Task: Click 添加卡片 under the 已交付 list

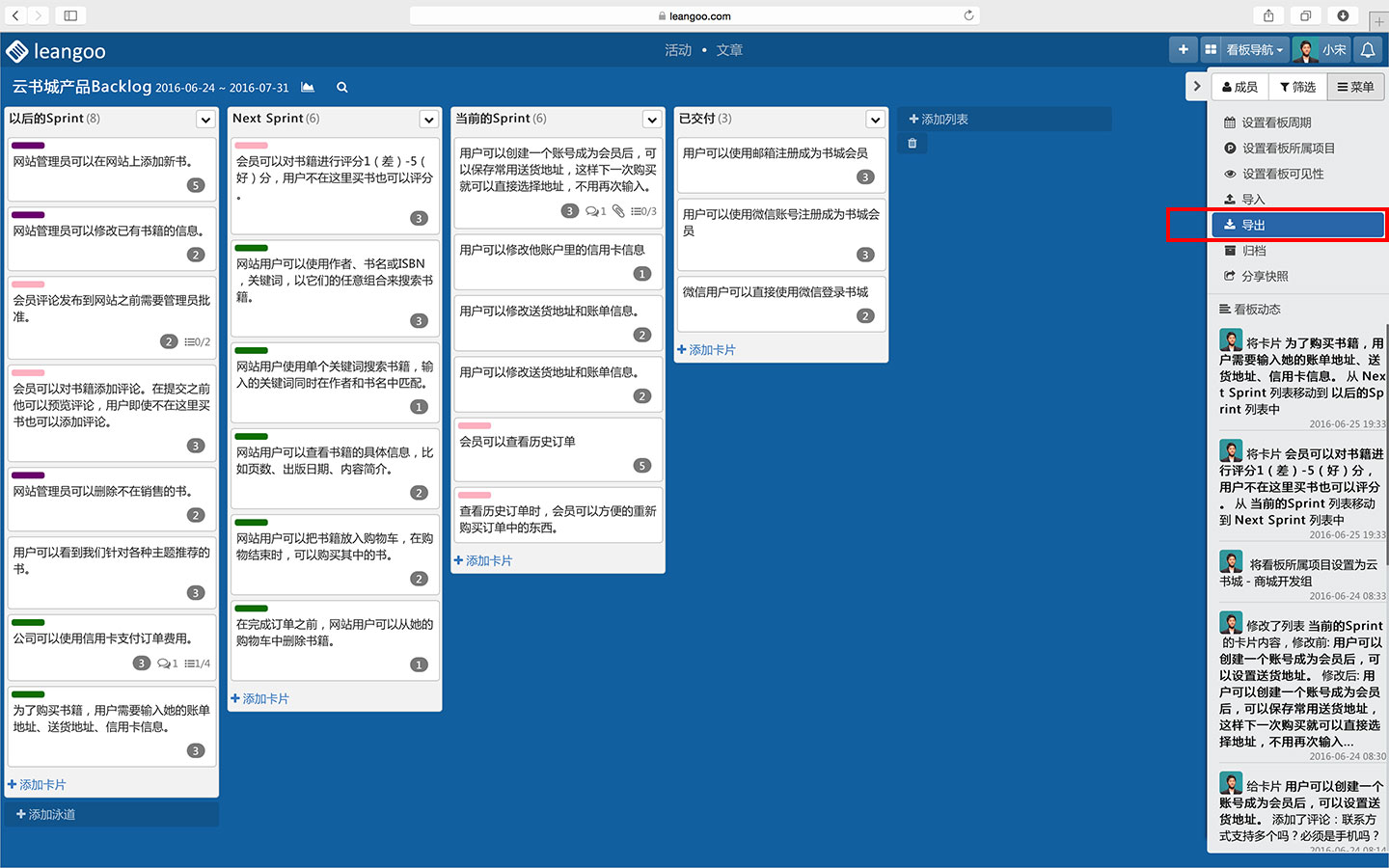Action: pyautogui.click(x=707, y=349)
